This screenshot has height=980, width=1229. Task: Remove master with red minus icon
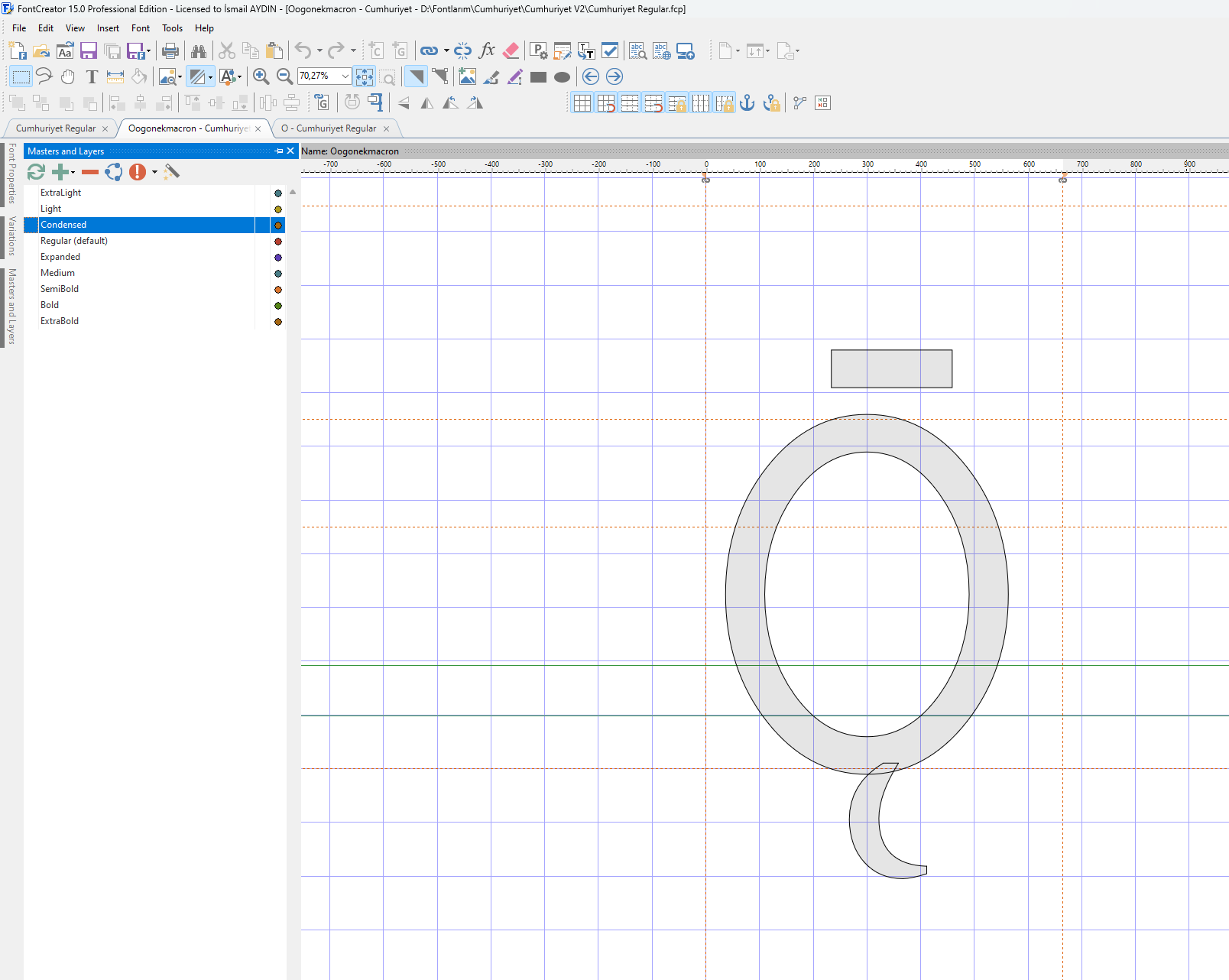(x=90, y=172)
